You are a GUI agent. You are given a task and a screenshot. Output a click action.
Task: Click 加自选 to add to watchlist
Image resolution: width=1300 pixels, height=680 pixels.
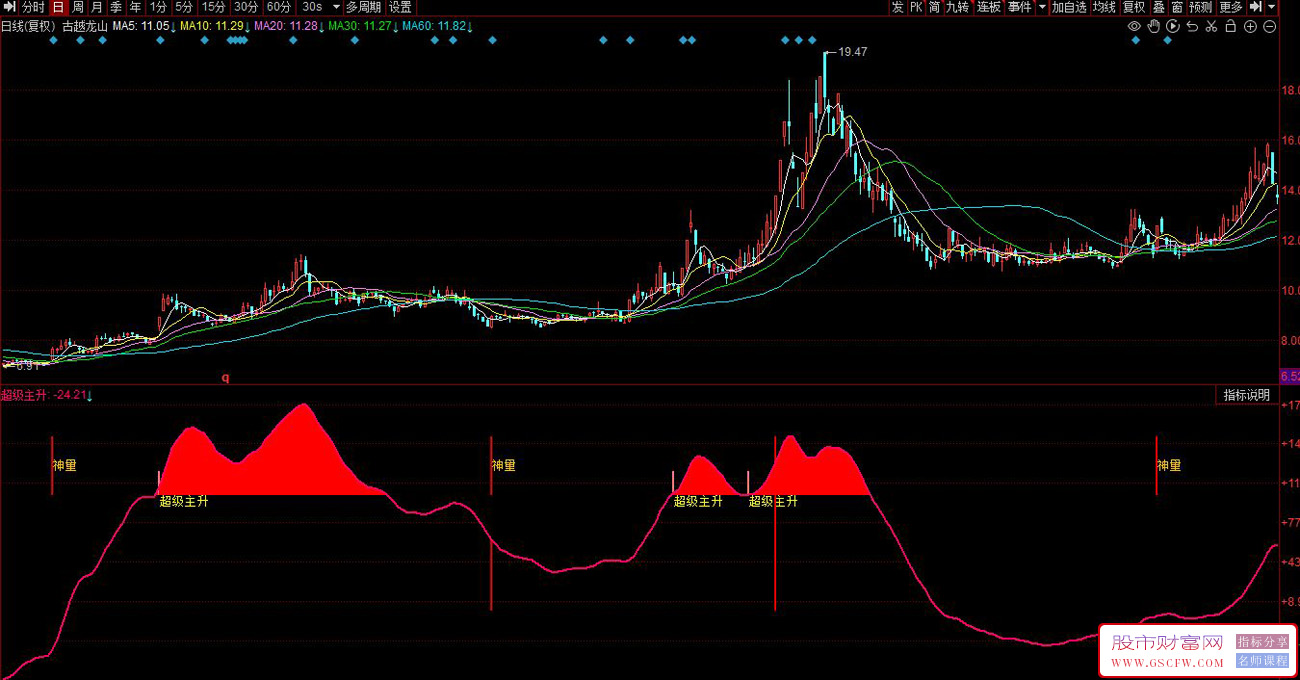click(x=1069, y=7)
